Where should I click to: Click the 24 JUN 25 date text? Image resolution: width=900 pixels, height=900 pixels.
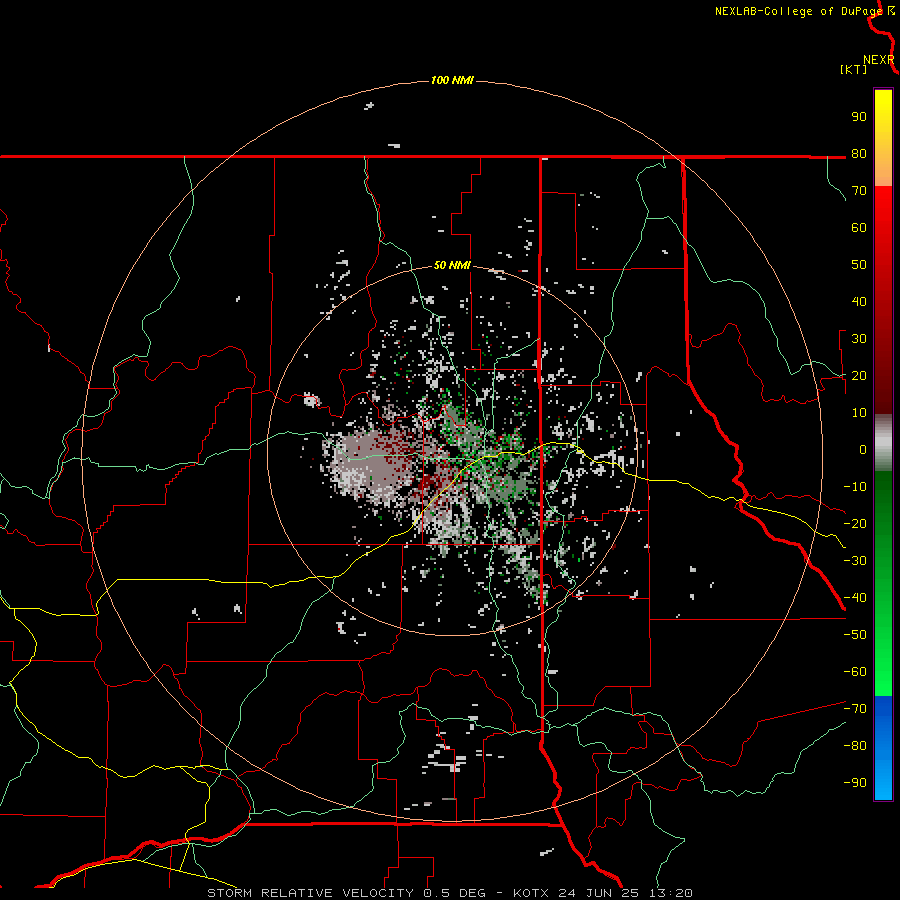599,893
